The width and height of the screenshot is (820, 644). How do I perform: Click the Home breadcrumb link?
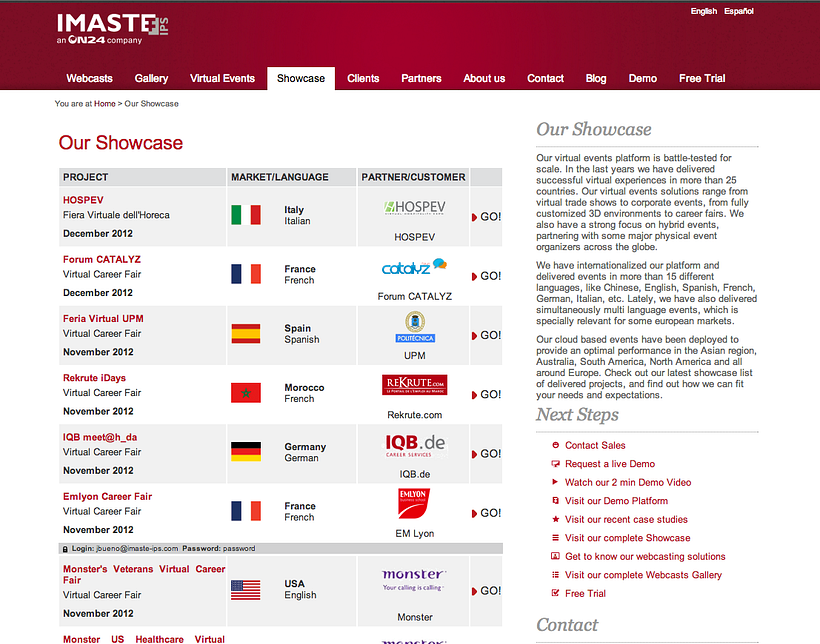pyautogui.click(x=105, y=104)
